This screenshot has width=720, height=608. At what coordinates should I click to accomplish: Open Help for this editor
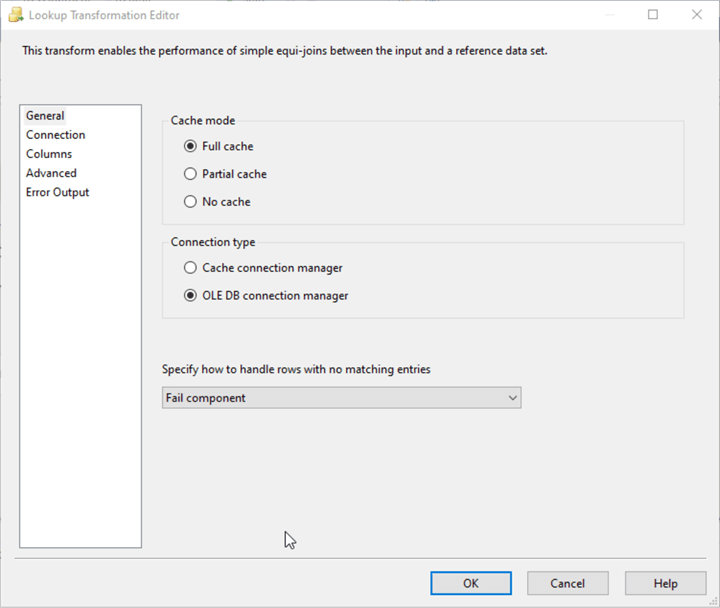click(665, 583)
